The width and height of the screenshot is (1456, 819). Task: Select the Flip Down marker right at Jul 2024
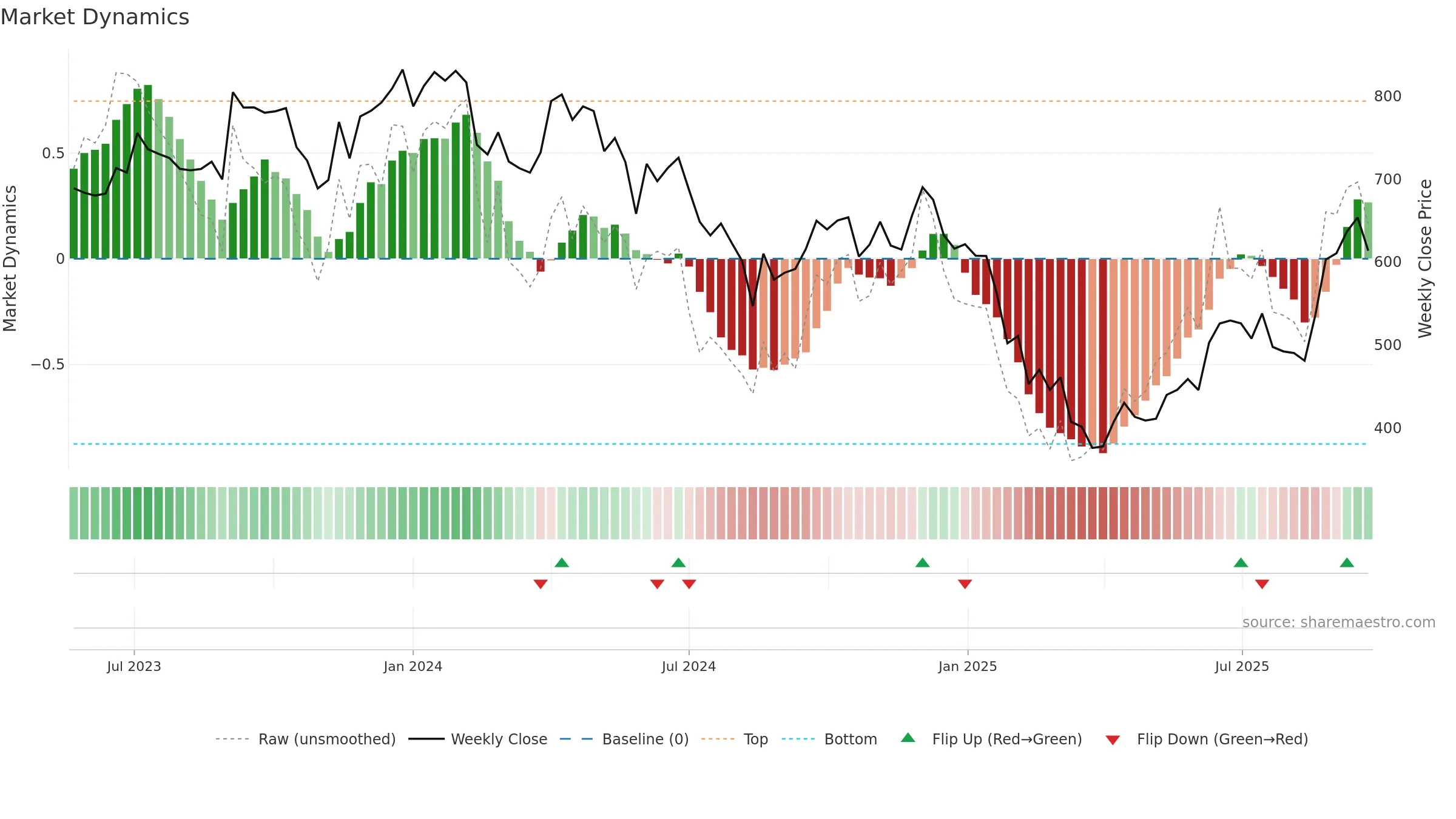point(689,584)
